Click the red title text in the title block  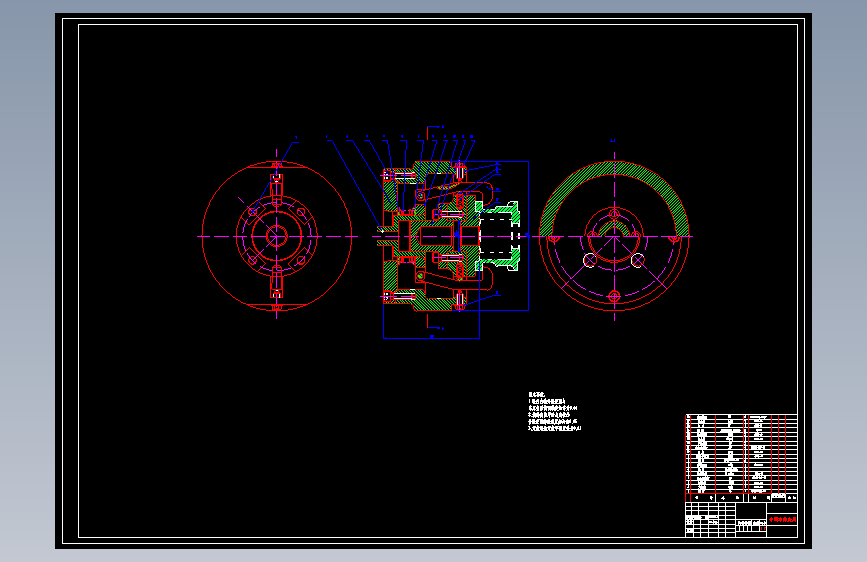pos(782,519)
